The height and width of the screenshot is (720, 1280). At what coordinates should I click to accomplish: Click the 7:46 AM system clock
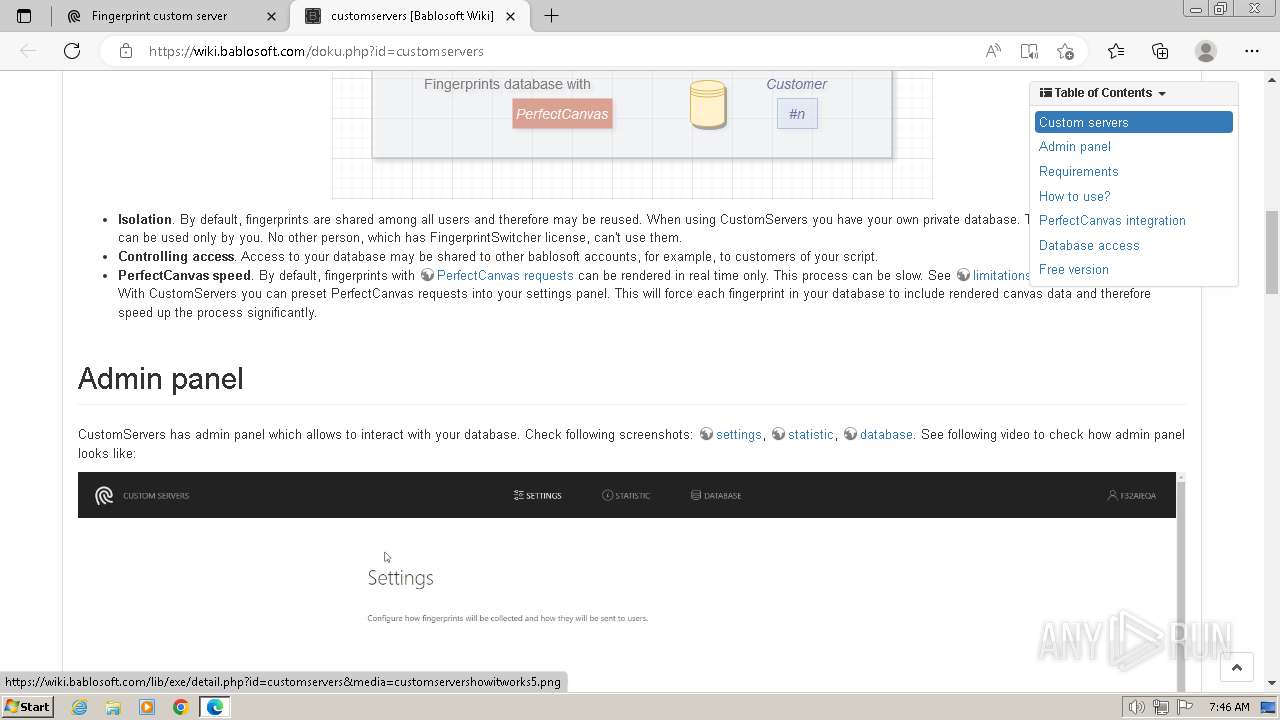click(1229, 707)
